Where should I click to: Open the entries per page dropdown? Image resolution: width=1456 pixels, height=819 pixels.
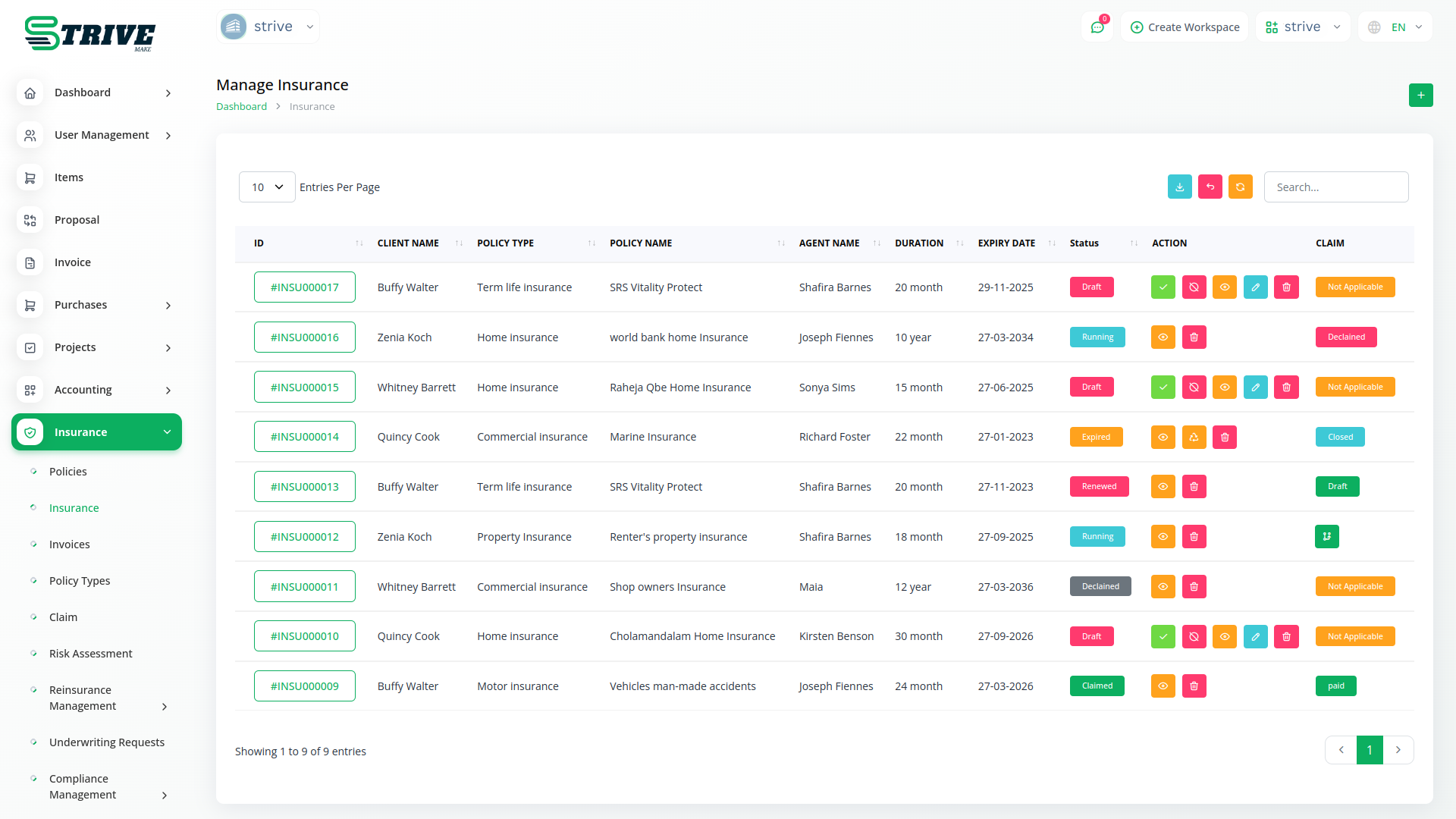pyautogui.click(x=267, y=187)
